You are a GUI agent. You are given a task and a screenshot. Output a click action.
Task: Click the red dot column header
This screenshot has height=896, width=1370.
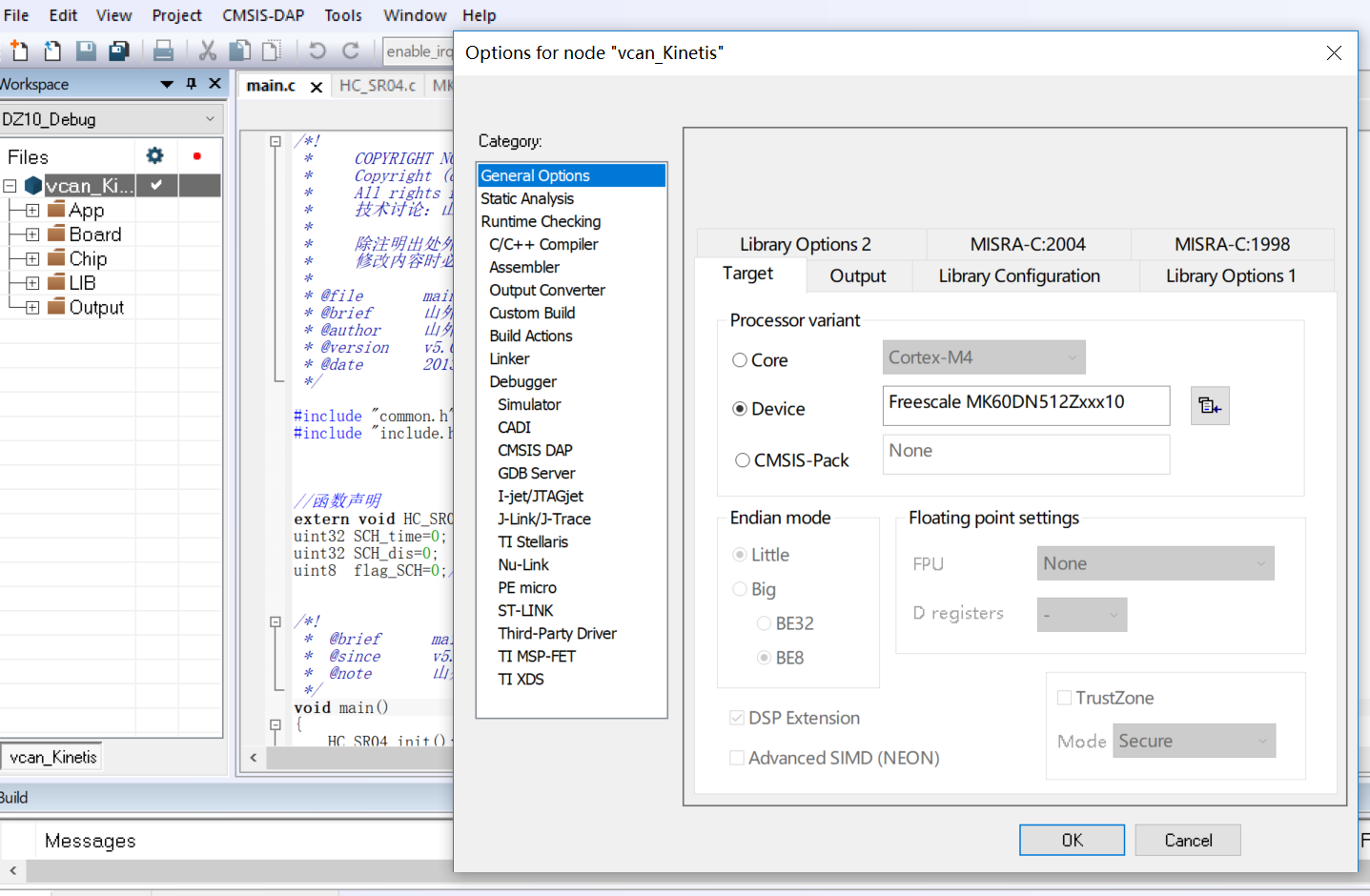[x=197, y=155]
